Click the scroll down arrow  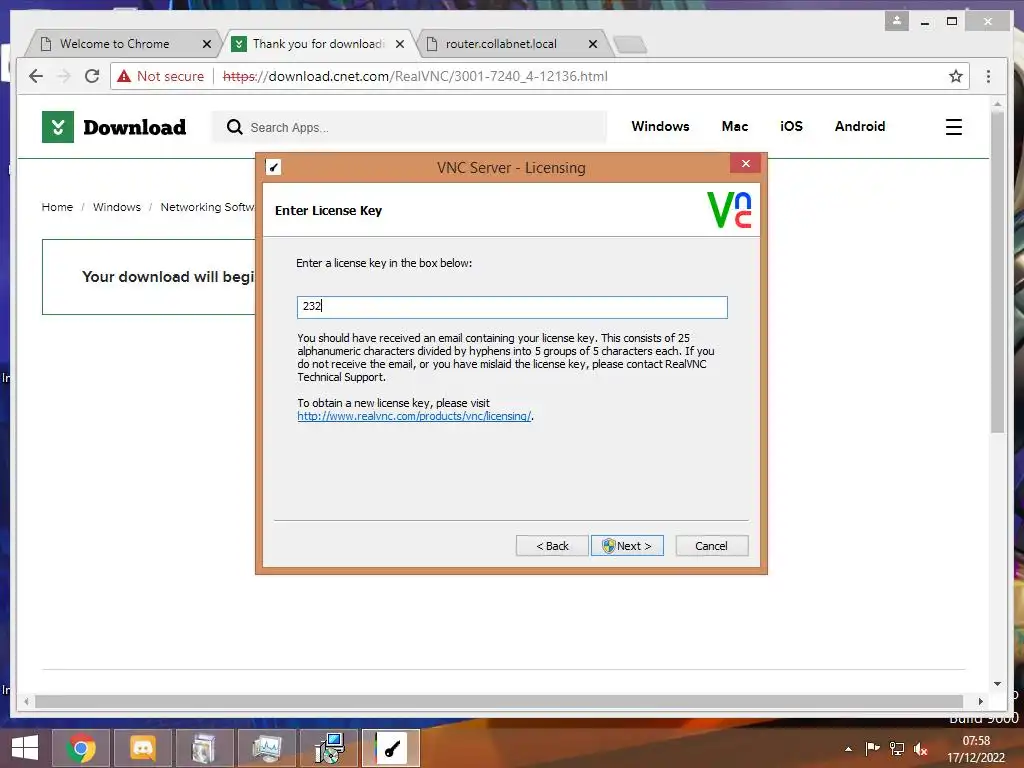997,684
